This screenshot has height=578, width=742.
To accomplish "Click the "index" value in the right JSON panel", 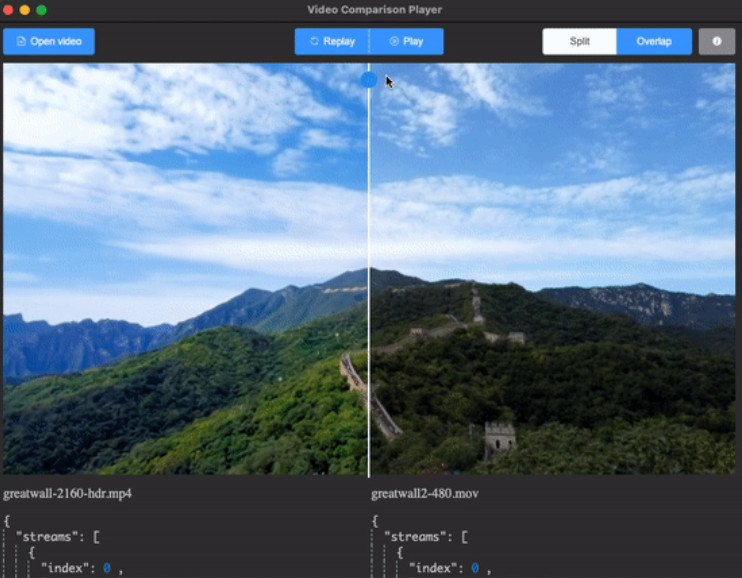I will click(x=475, y=568).
